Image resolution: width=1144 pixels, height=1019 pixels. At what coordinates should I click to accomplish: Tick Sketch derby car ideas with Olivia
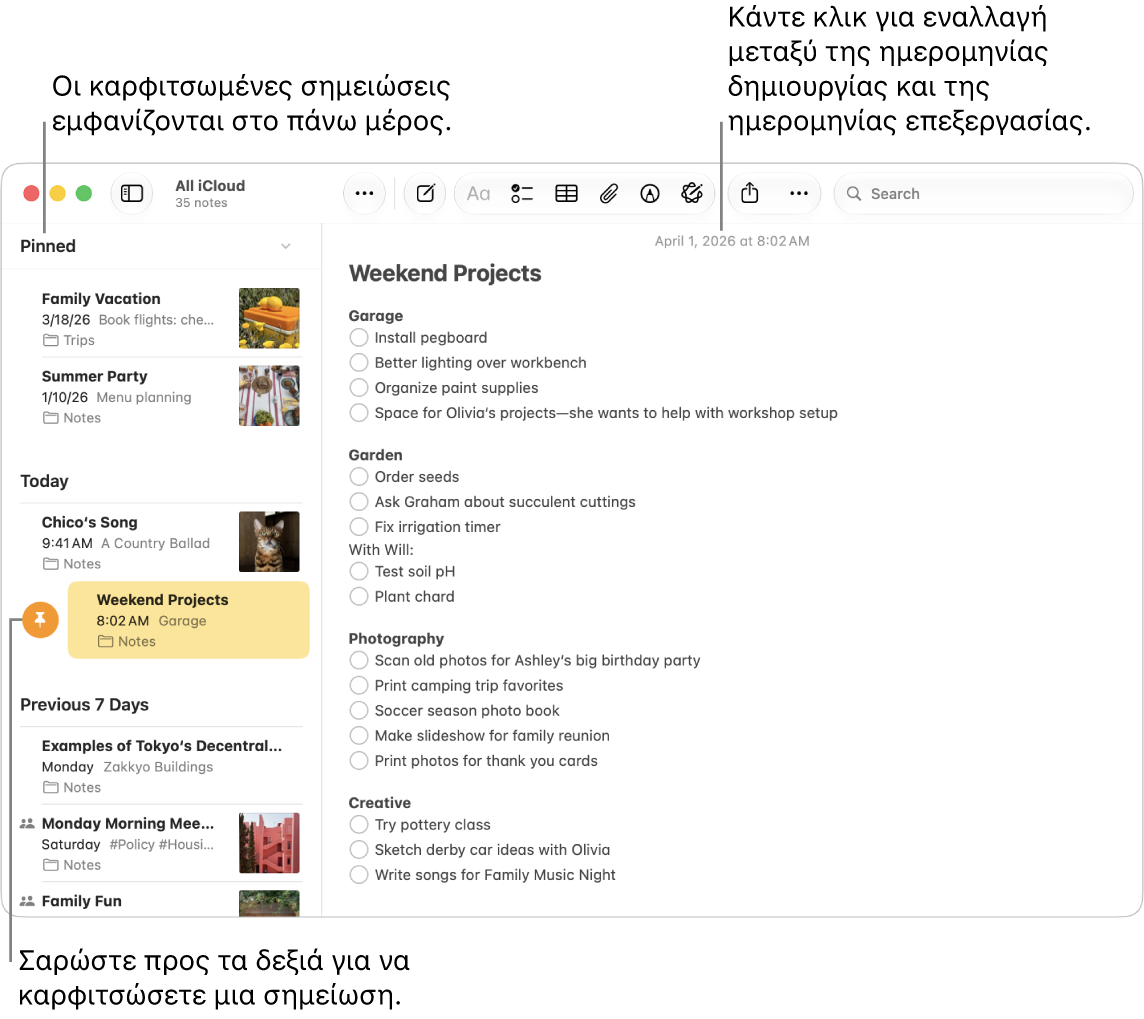(359, 850)
